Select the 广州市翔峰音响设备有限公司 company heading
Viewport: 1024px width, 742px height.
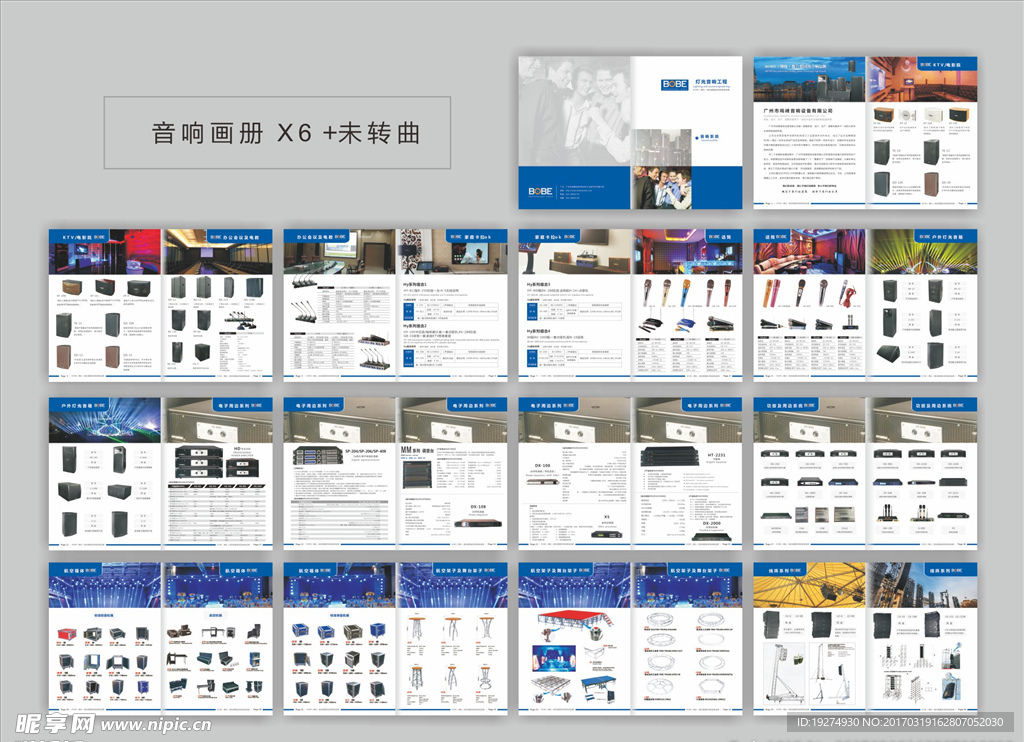tap(805, 110)
